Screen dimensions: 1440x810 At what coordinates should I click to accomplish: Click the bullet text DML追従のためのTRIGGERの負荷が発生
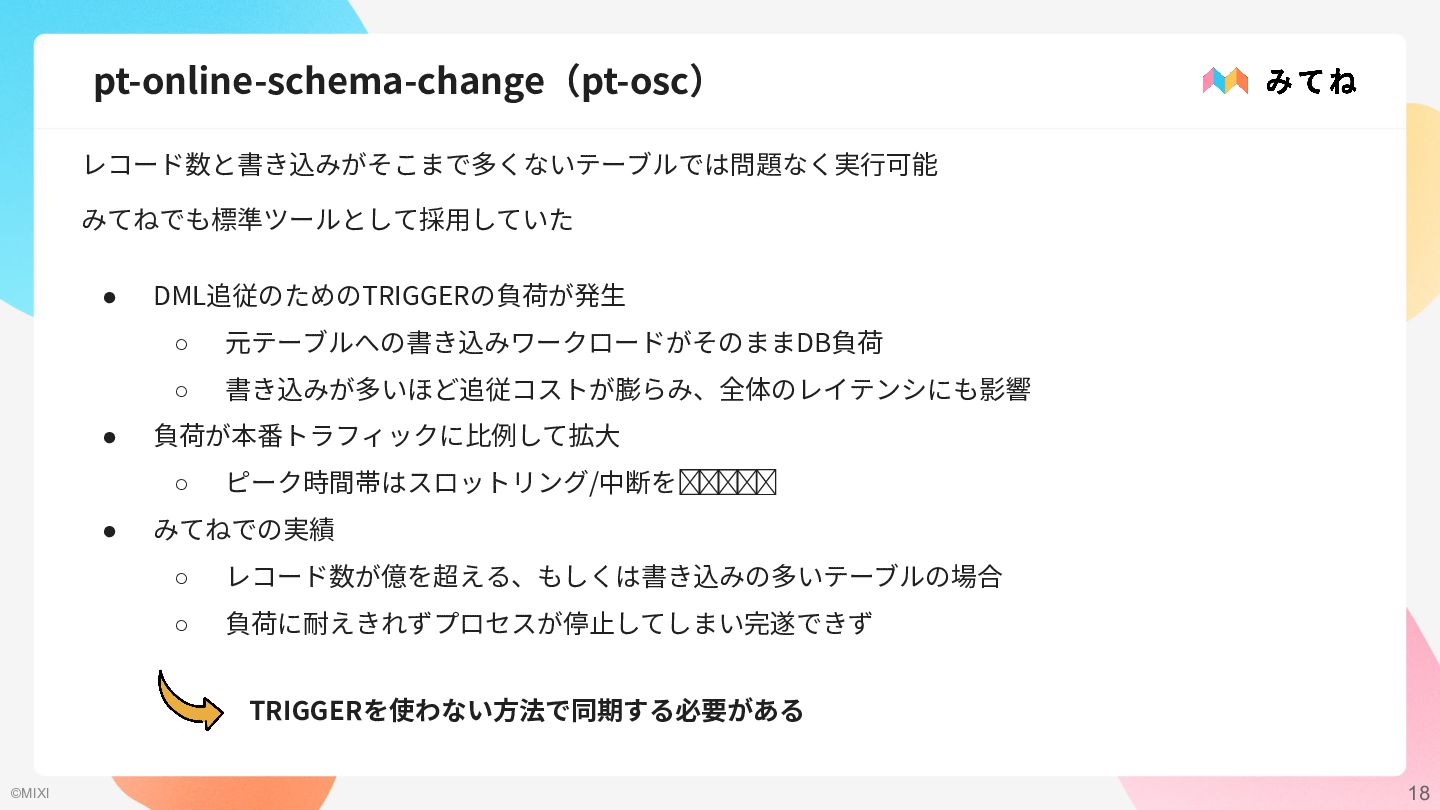click(x=389, y=297)
